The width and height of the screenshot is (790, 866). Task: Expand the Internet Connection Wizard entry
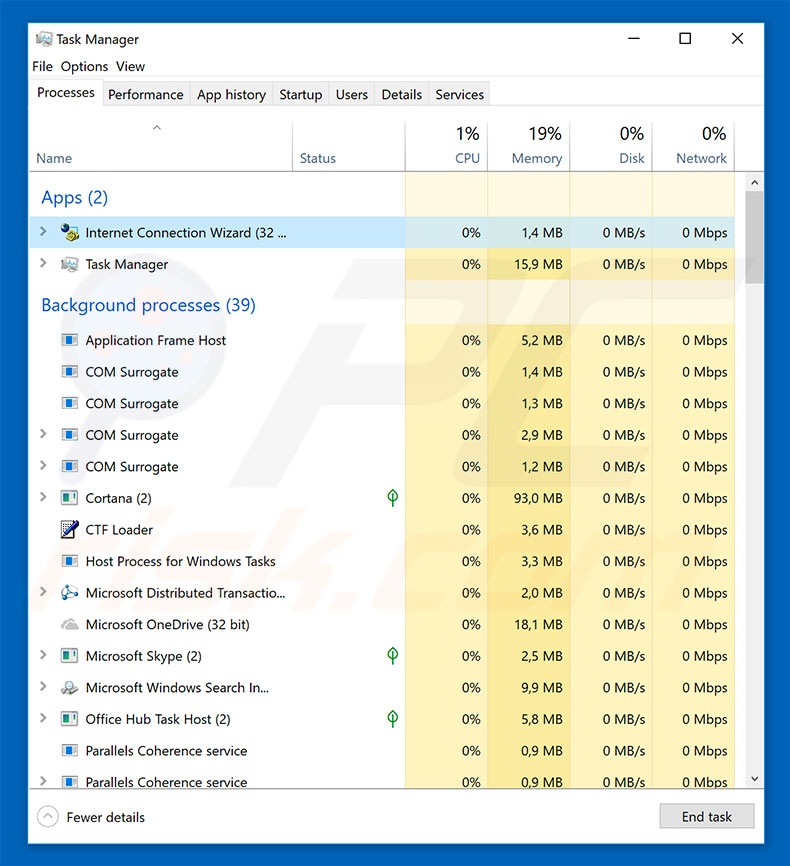(x=43, y=232)
